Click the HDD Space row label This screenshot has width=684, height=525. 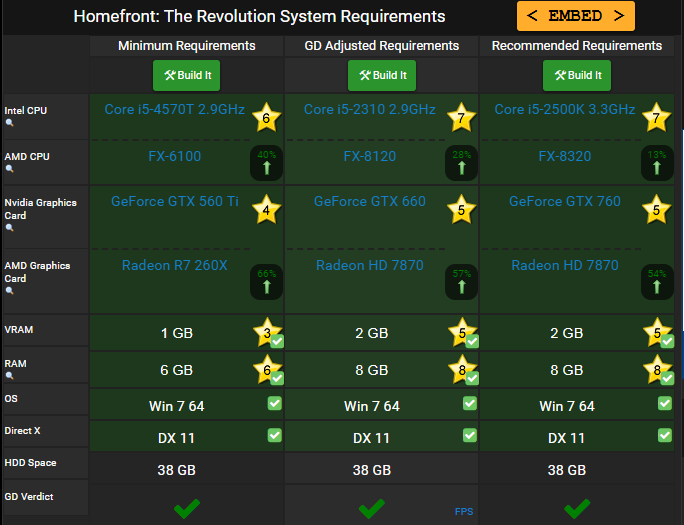point(30,463)
